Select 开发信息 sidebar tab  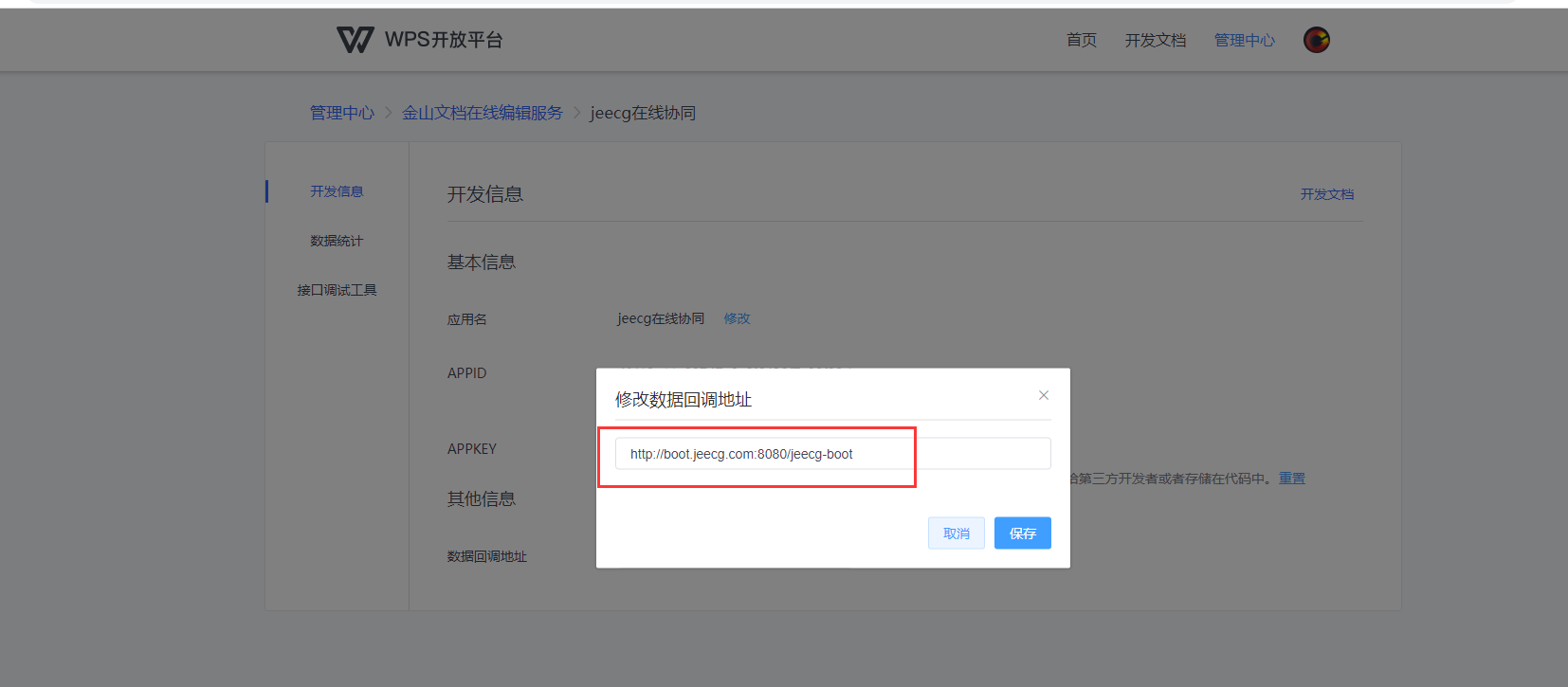337,191
